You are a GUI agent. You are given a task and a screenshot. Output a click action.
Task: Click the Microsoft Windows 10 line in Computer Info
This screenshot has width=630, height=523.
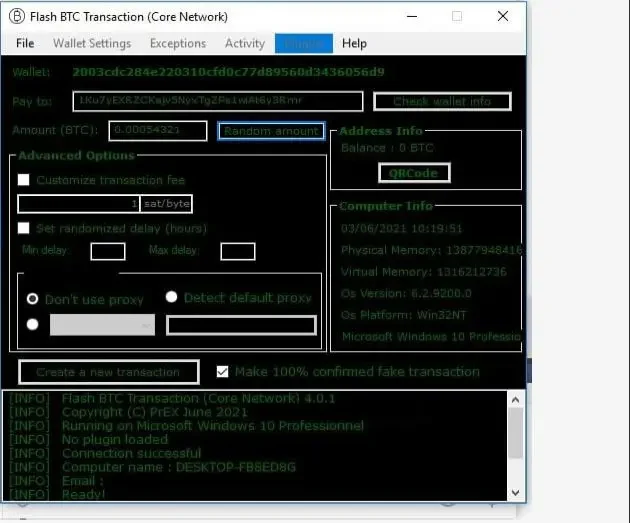pyautogui.click(x=431, y=337)
